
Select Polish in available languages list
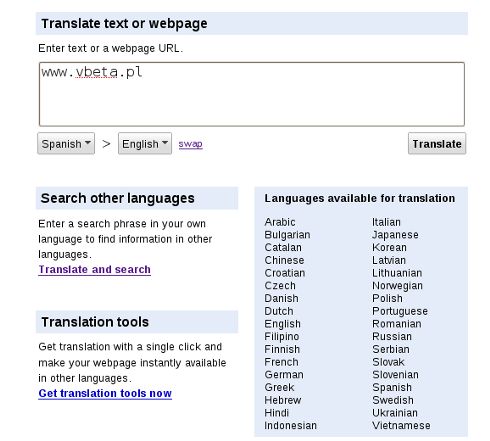pos(387,298)
